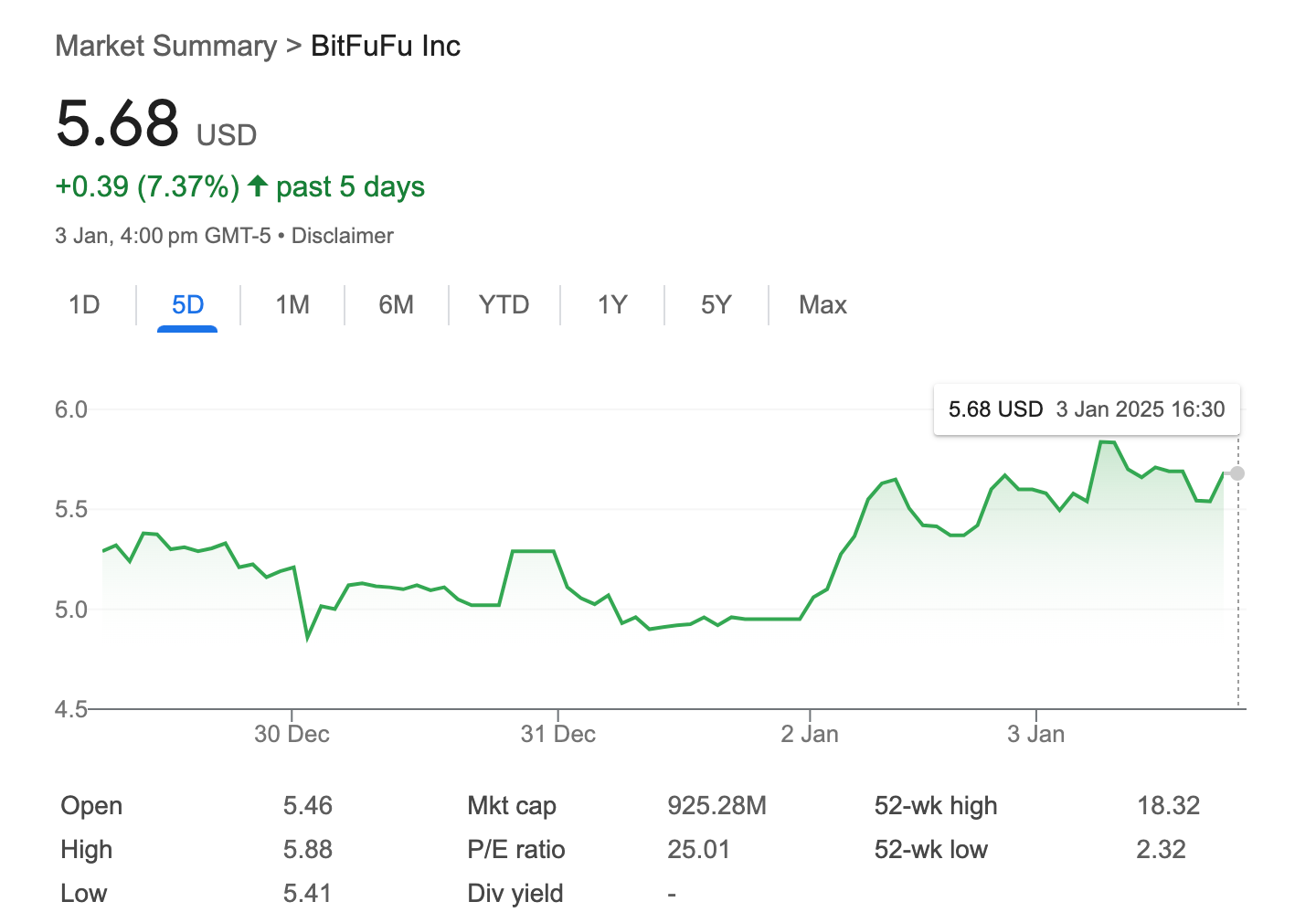This screenshot has width=1316, height=923.
Task: Click the Div yield label
Action: (x=515, y=893)
